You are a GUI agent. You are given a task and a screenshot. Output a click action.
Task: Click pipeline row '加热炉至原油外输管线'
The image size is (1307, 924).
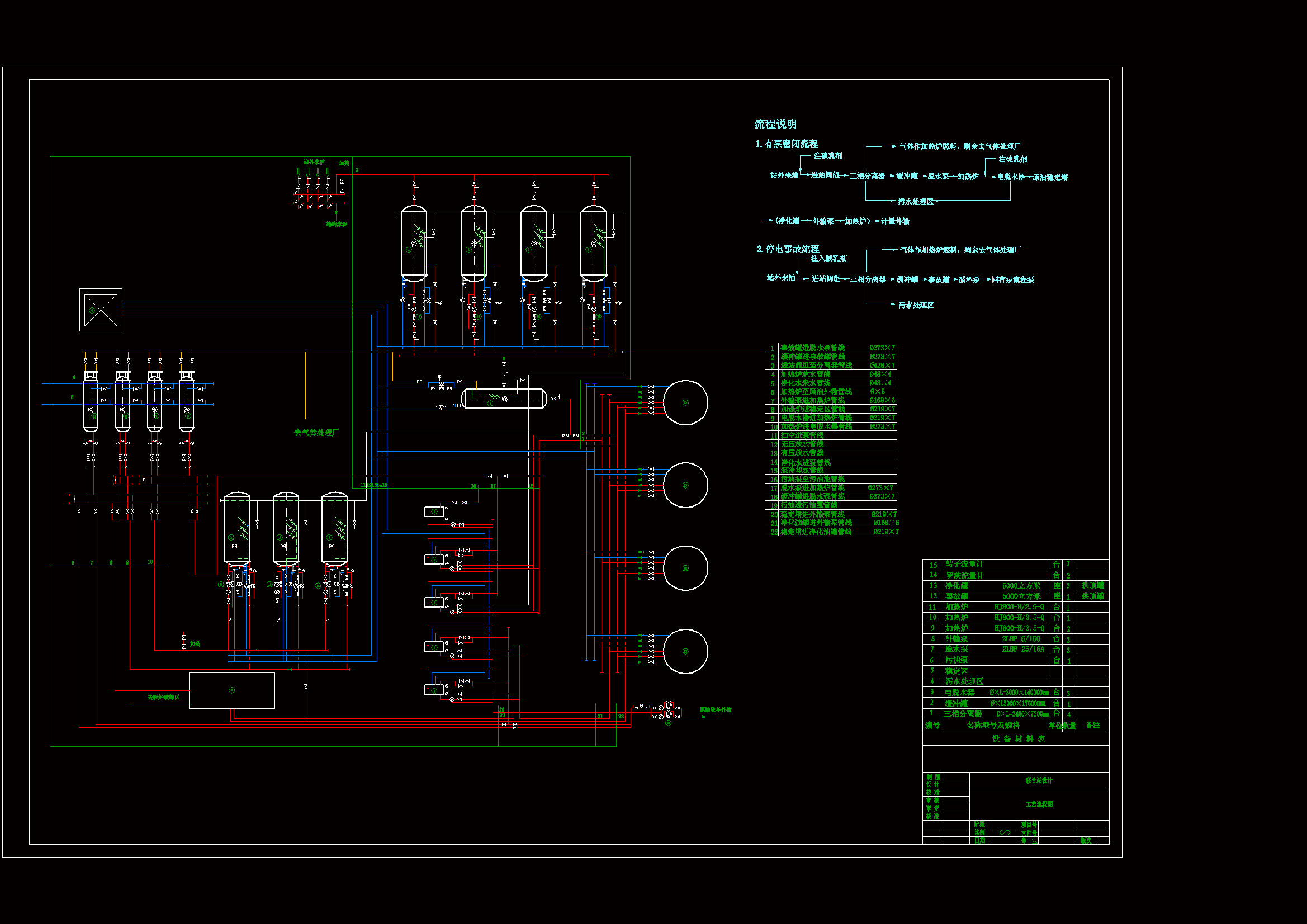pos(831,392)
